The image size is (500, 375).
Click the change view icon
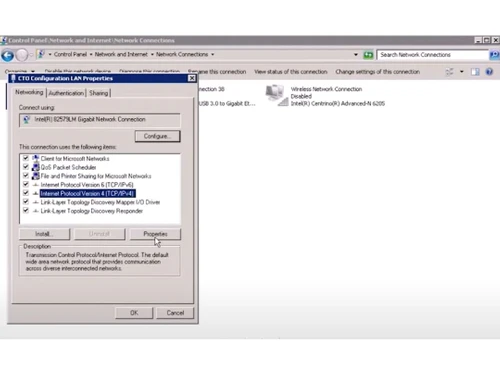click(450, 72)
